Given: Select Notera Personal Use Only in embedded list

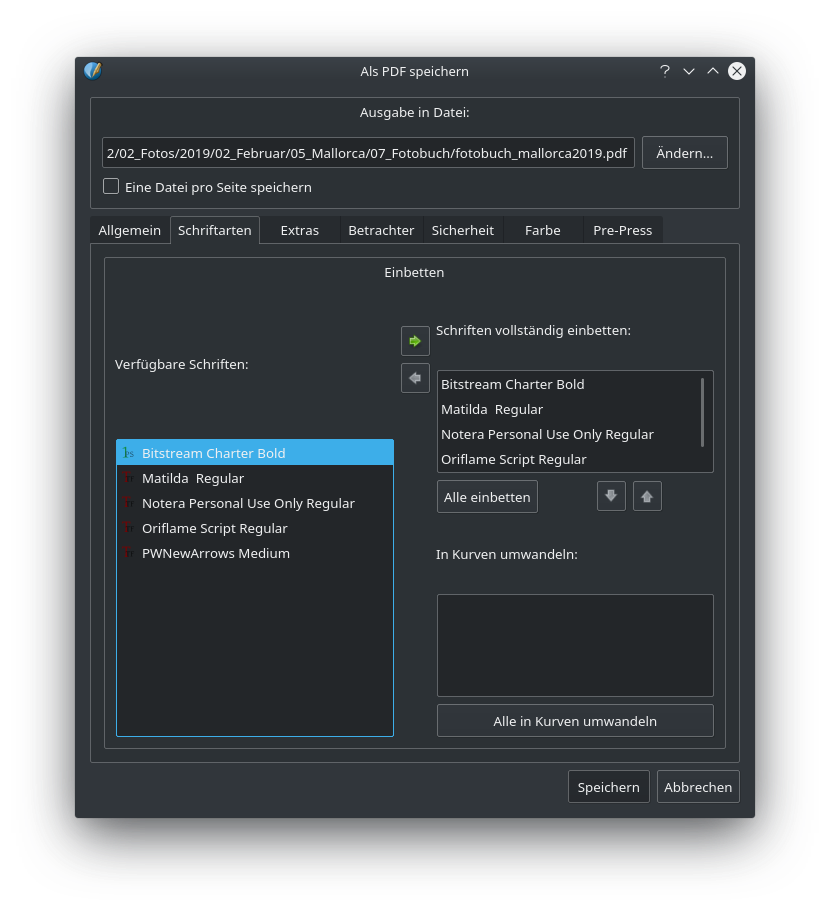Looking at the screenshot, I should coord(547,434).
